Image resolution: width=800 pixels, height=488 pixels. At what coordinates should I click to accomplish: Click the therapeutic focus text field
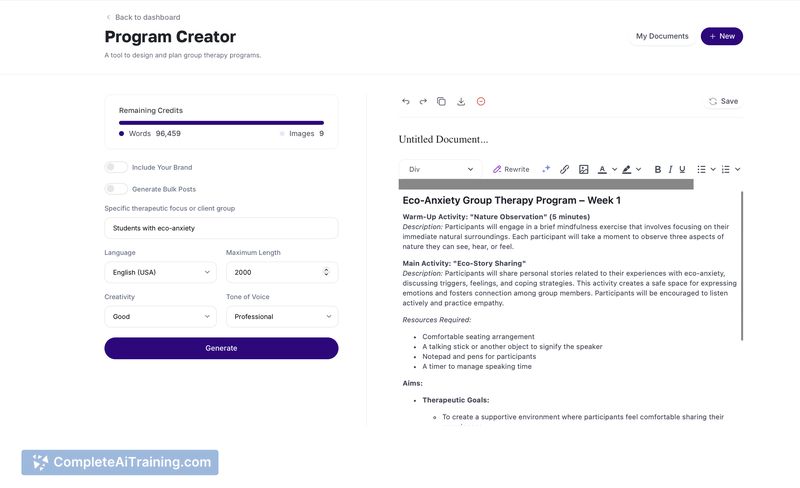221,228
